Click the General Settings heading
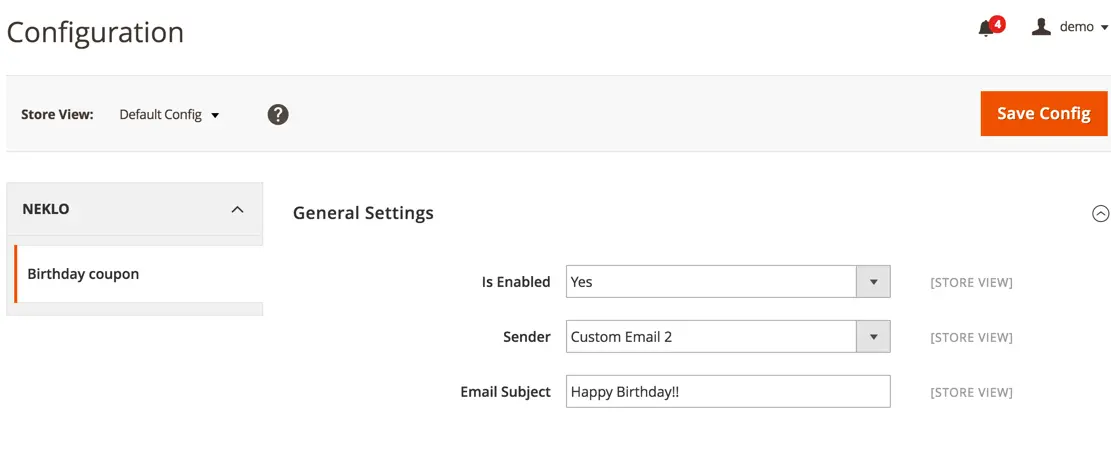Image resolution: width=1111 pixels, height=465 pixels. (x=363, y=213)
